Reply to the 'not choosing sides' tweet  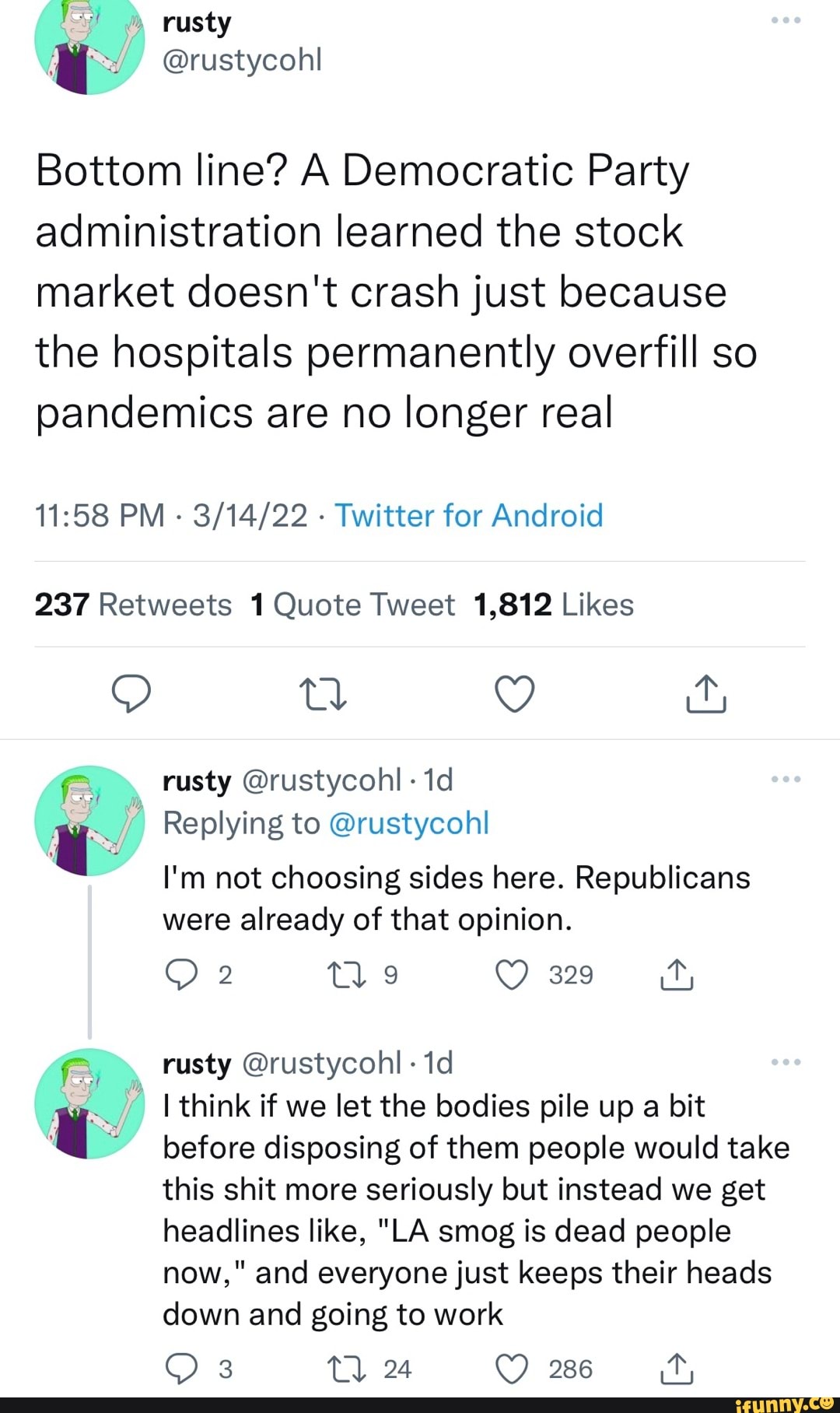183,975
